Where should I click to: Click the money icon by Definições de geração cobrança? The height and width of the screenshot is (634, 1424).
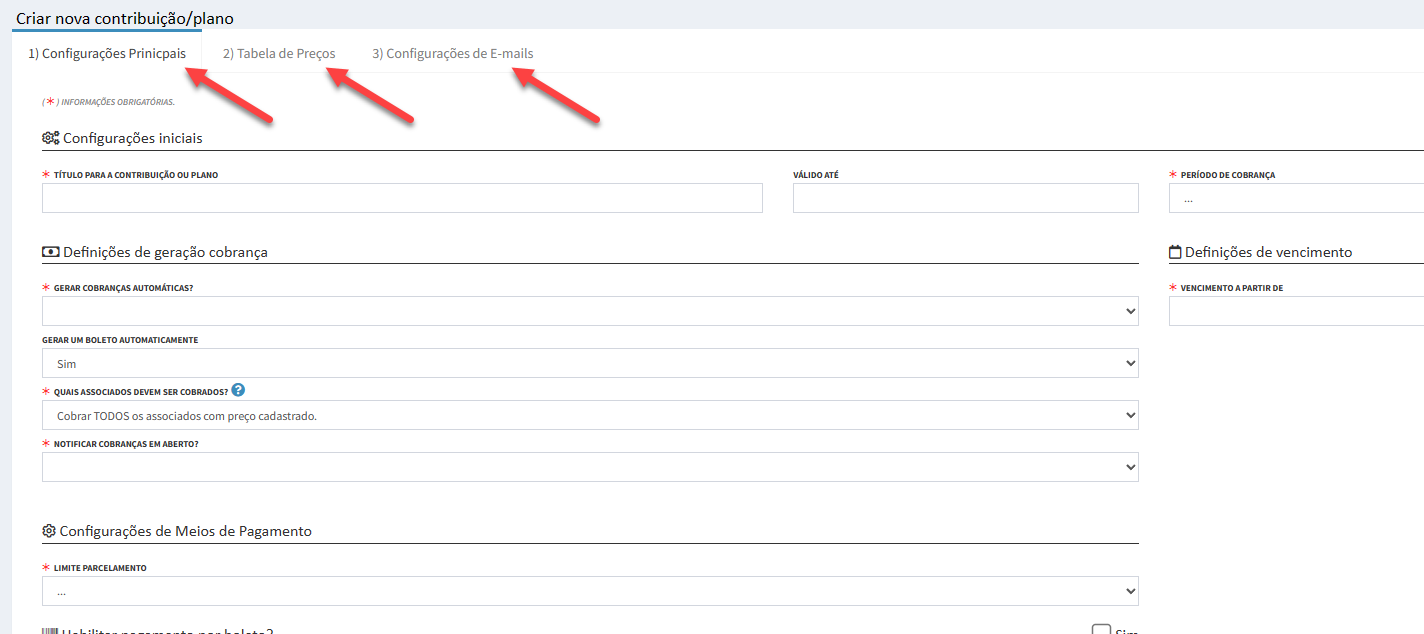50,252
